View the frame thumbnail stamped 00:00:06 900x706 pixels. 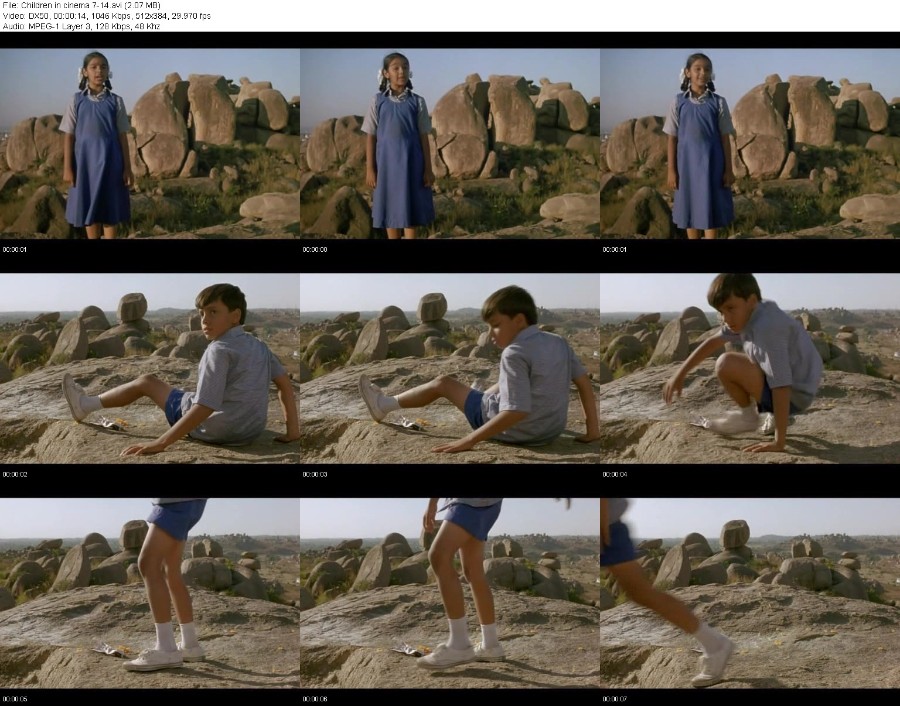[x=450, y=593]
